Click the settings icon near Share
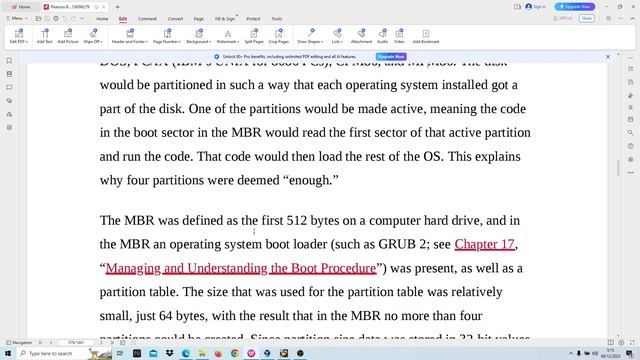The image size is (640, 360). tap(609, 18)
